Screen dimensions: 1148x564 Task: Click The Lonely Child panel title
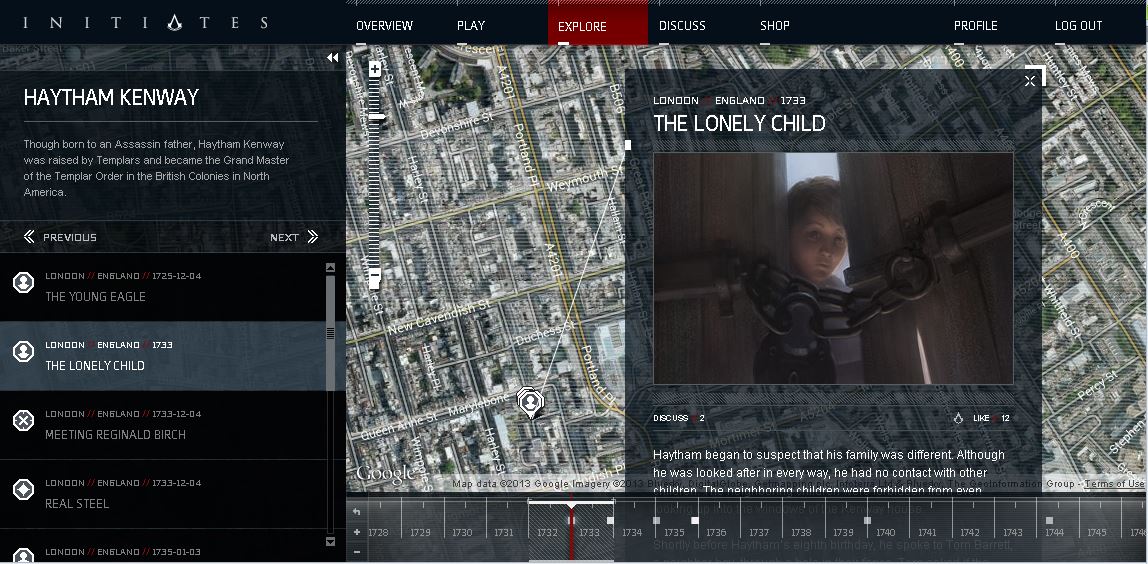pos(739,123)
